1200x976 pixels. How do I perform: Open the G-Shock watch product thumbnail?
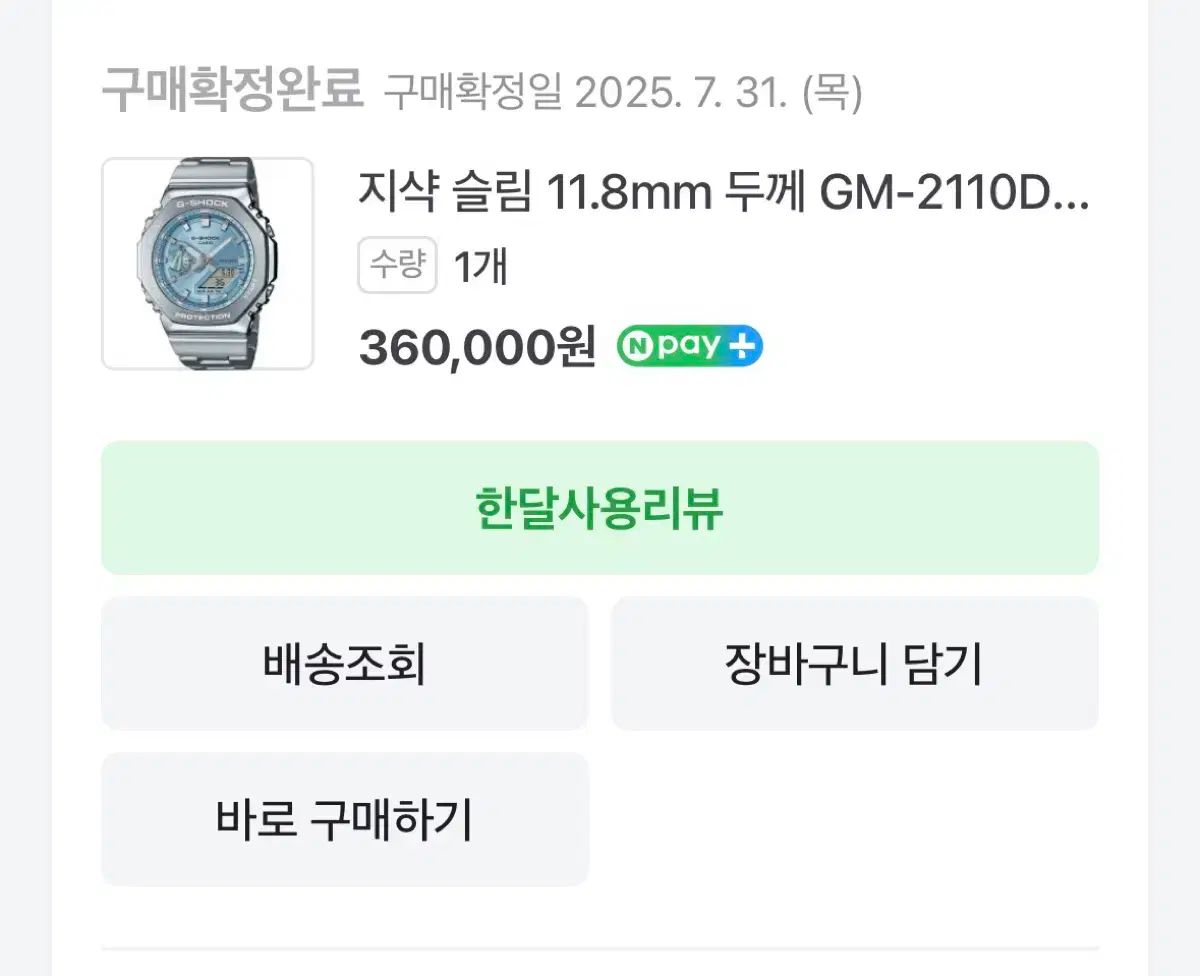207,264
